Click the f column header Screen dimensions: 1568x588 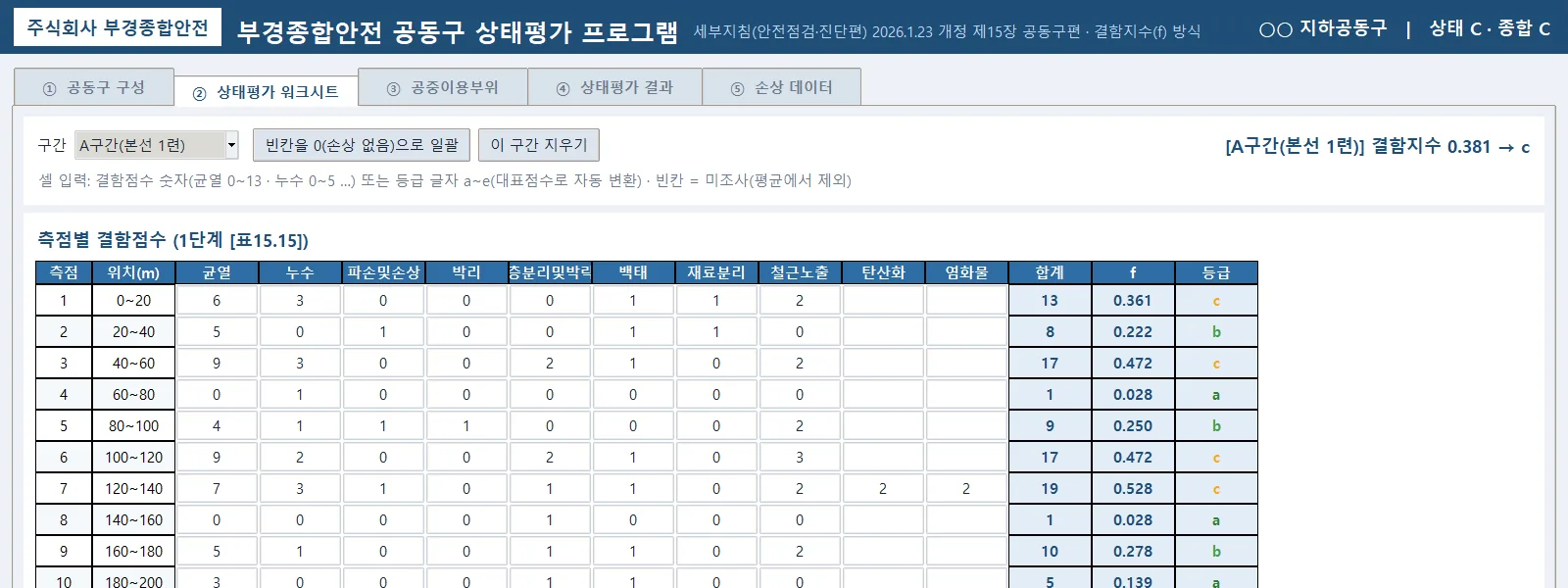point(1133,272)
